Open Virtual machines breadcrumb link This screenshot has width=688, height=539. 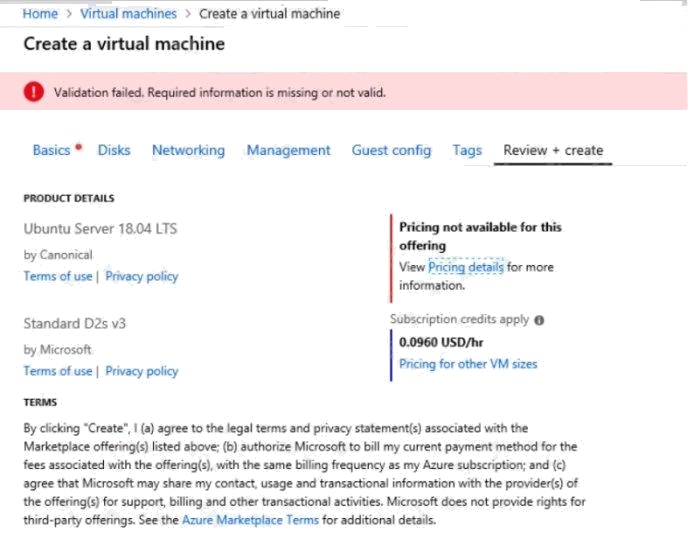[128, 14]
